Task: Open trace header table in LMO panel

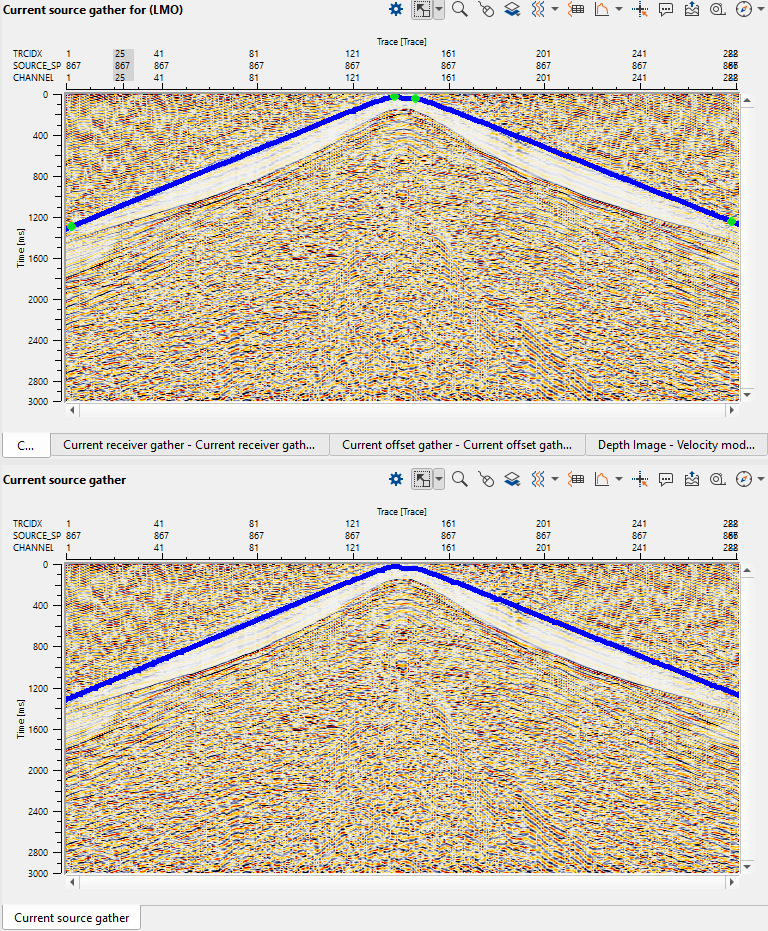Action: (576, 10)
